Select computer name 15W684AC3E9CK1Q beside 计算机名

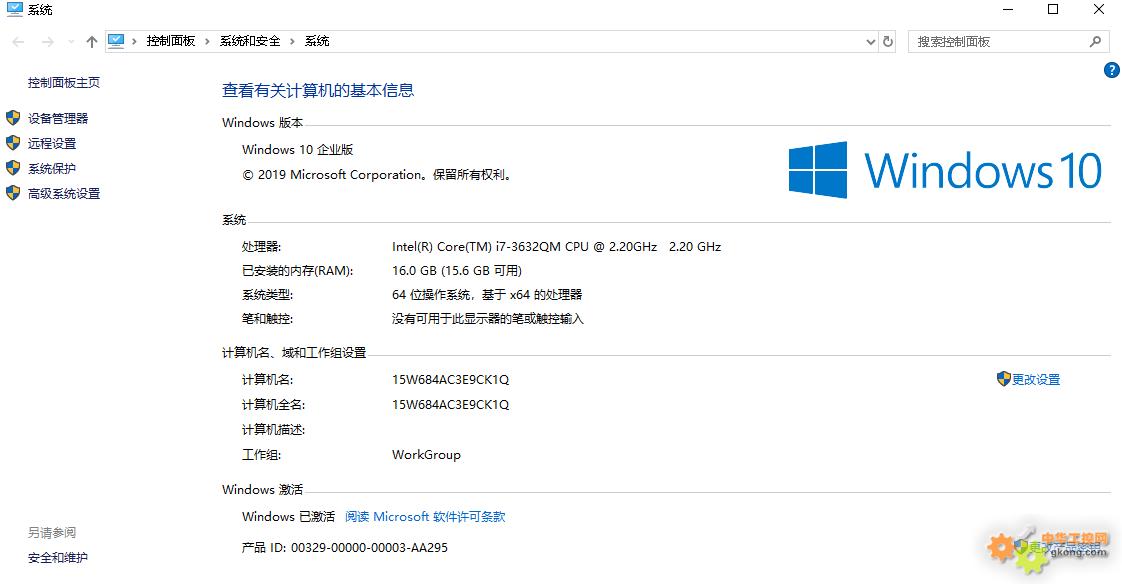pyautogui.click(x=451, y=379)
